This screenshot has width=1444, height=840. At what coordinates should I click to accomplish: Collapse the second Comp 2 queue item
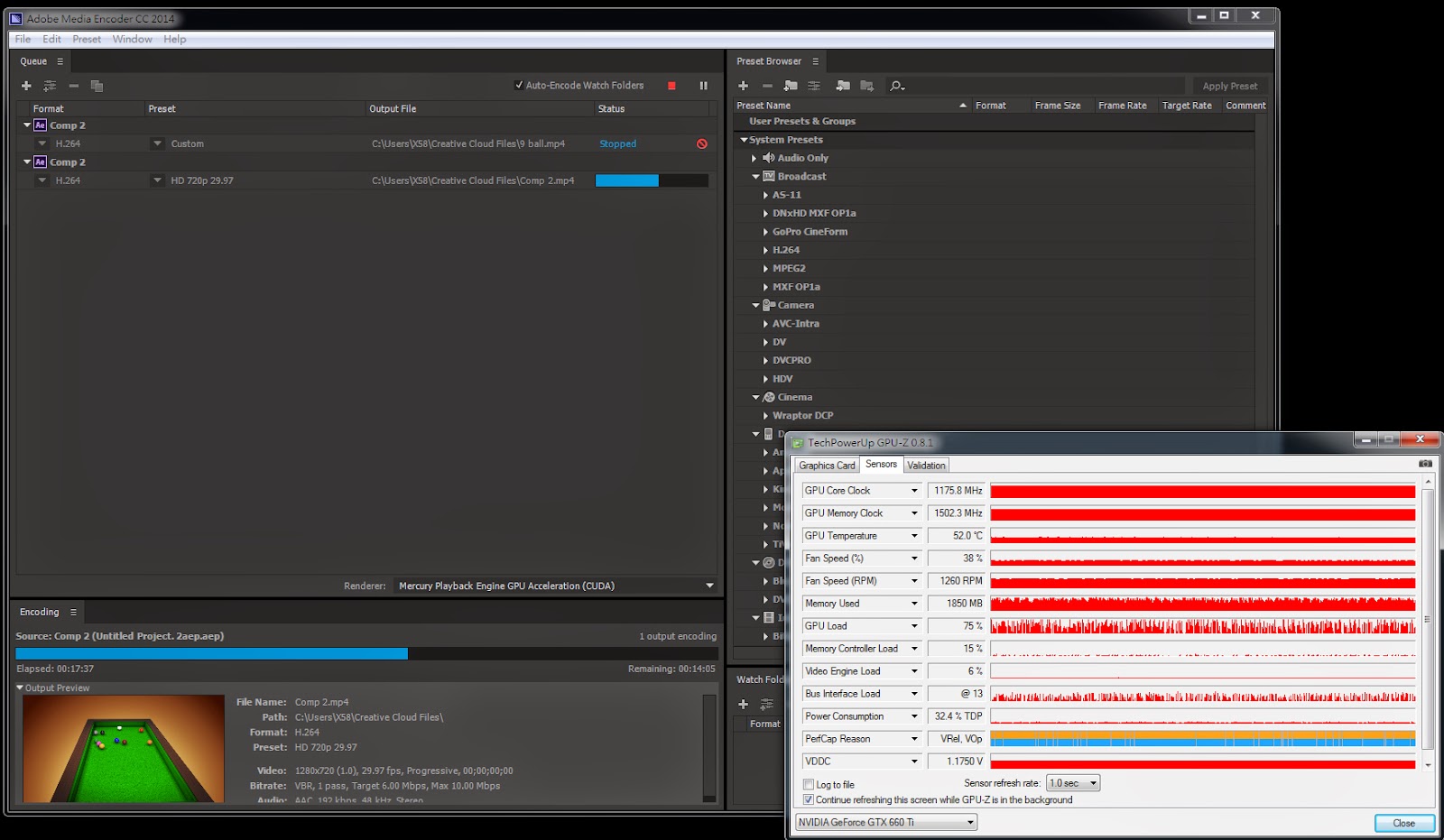(27, 162)
